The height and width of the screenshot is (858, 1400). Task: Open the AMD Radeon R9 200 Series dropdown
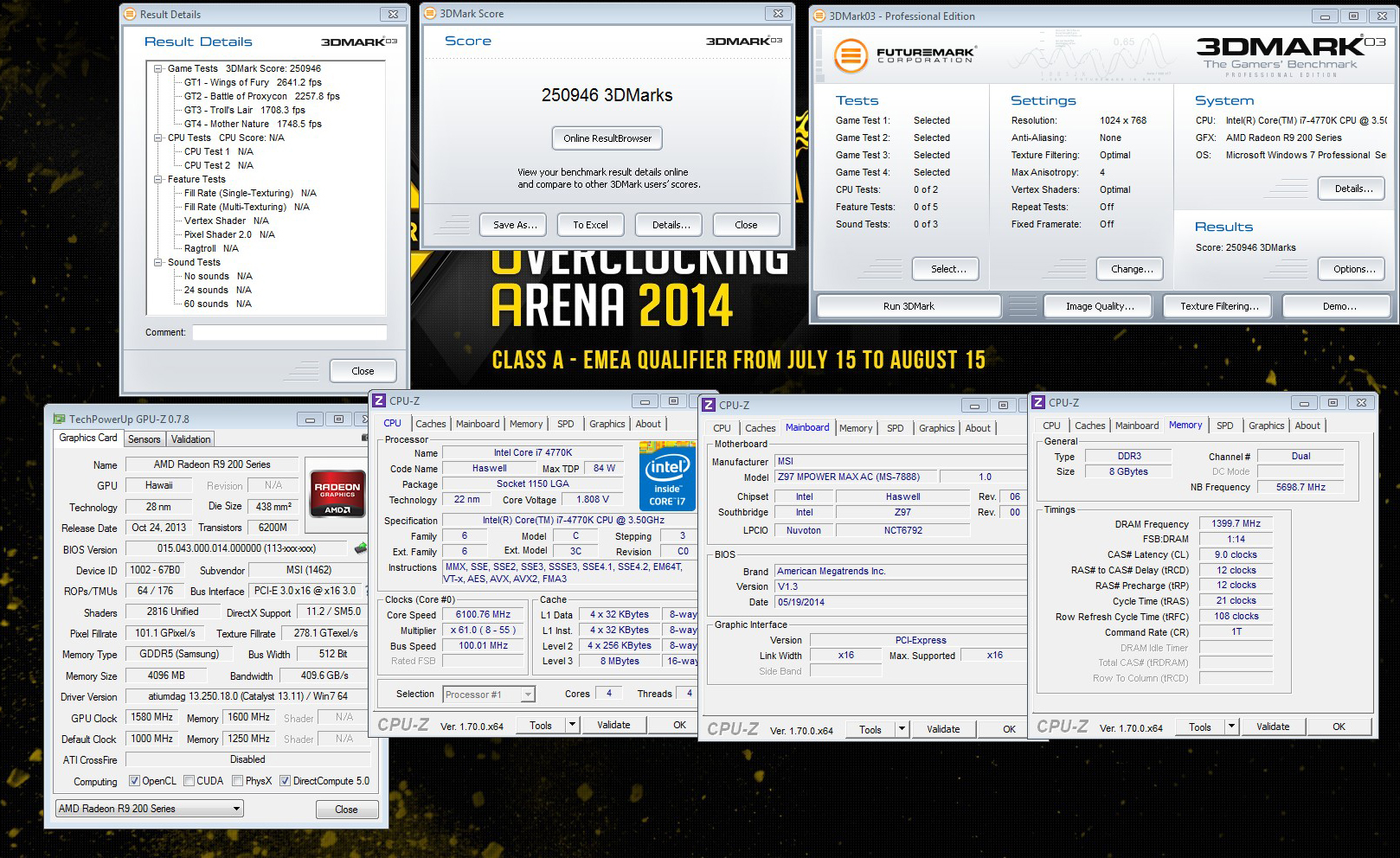pyautogui.click(x=150, y=809)
